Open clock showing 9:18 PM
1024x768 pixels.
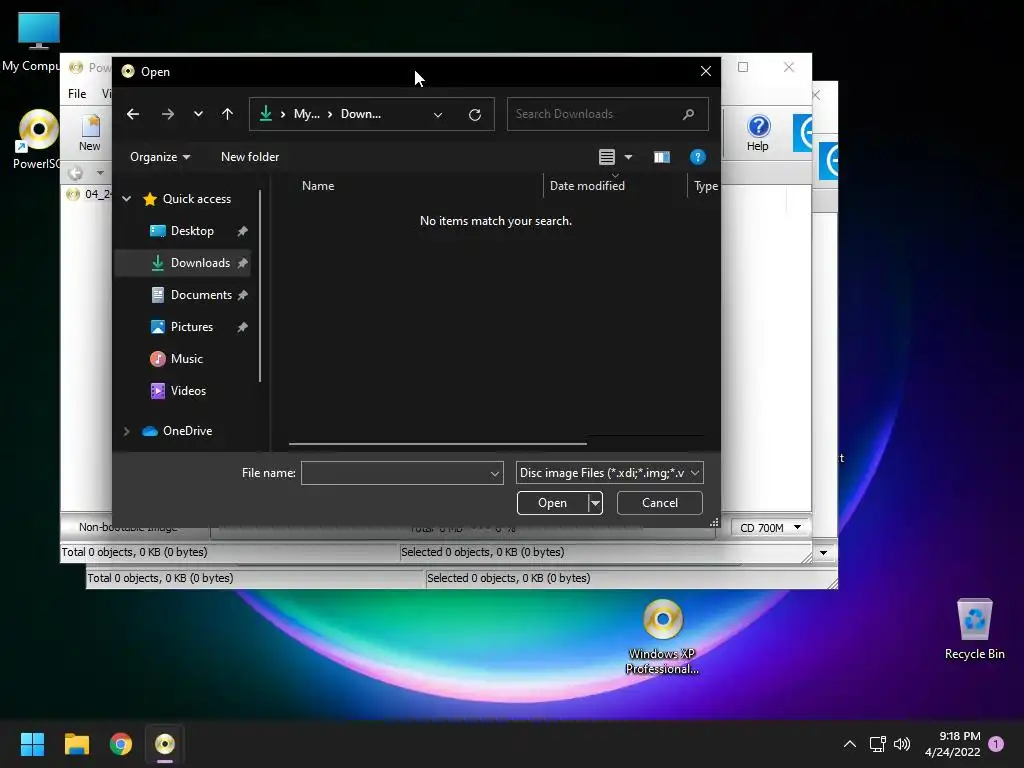(x=952, y=744)
